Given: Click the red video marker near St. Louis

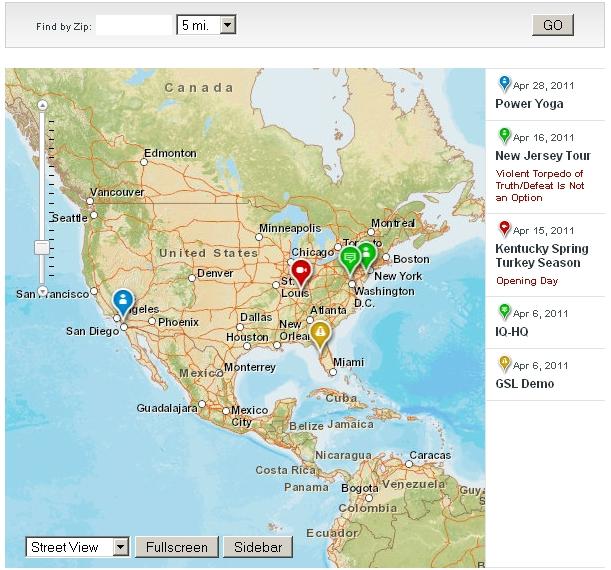Looking at the screenshot, I should (301, 270).
